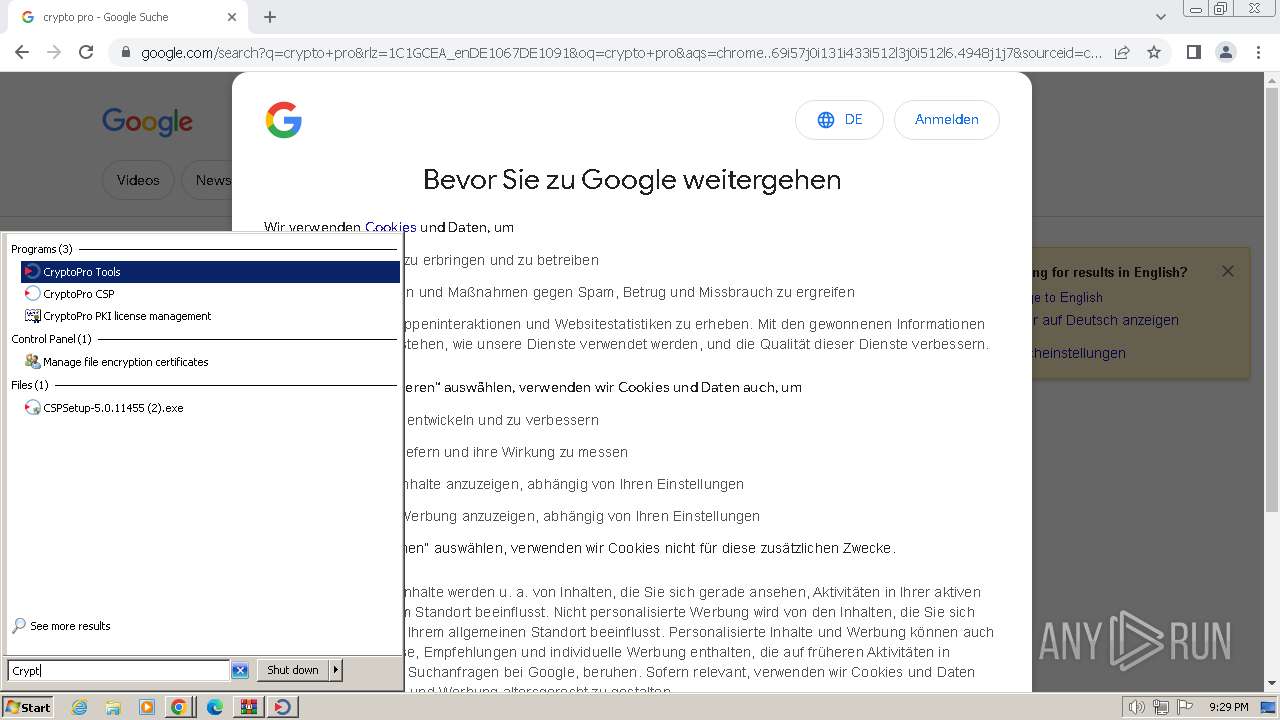The width and height of the screenshot is (1280, 720).
Task: Launch CryptoPro Tools from search results
Action: point(210,272)
